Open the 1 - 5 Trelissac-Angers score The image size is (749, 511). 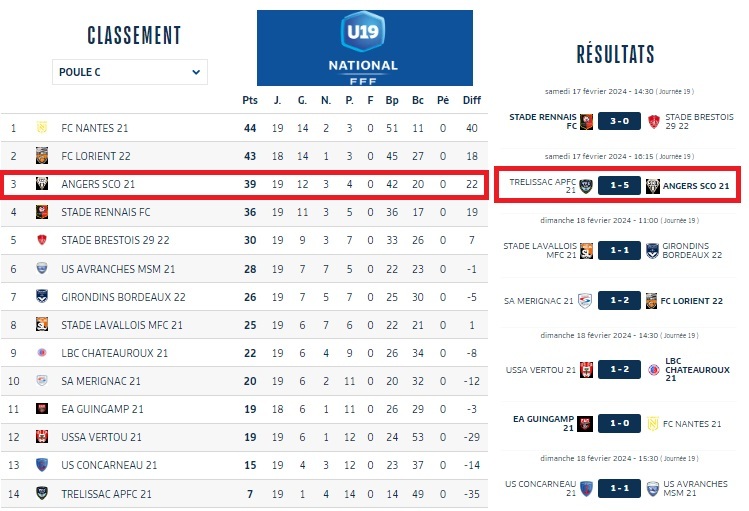620,186
